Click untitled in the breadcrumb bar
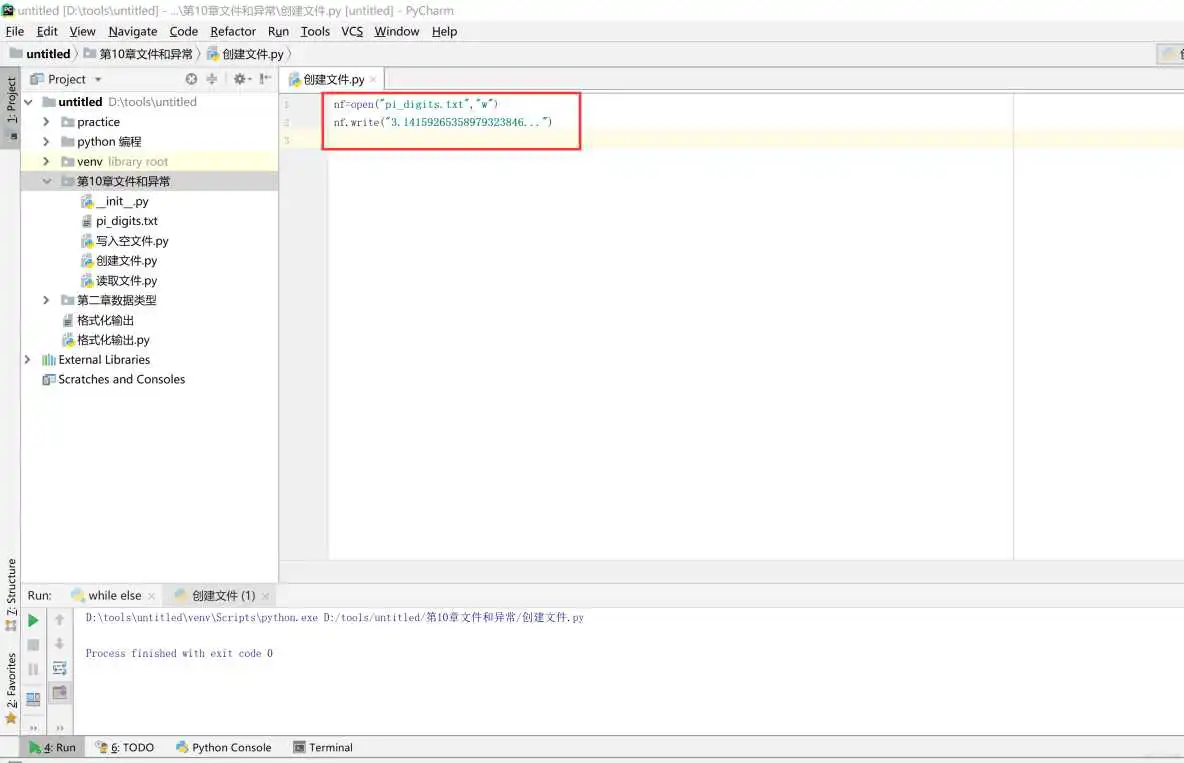The image size is (1184, 763). 40,54
